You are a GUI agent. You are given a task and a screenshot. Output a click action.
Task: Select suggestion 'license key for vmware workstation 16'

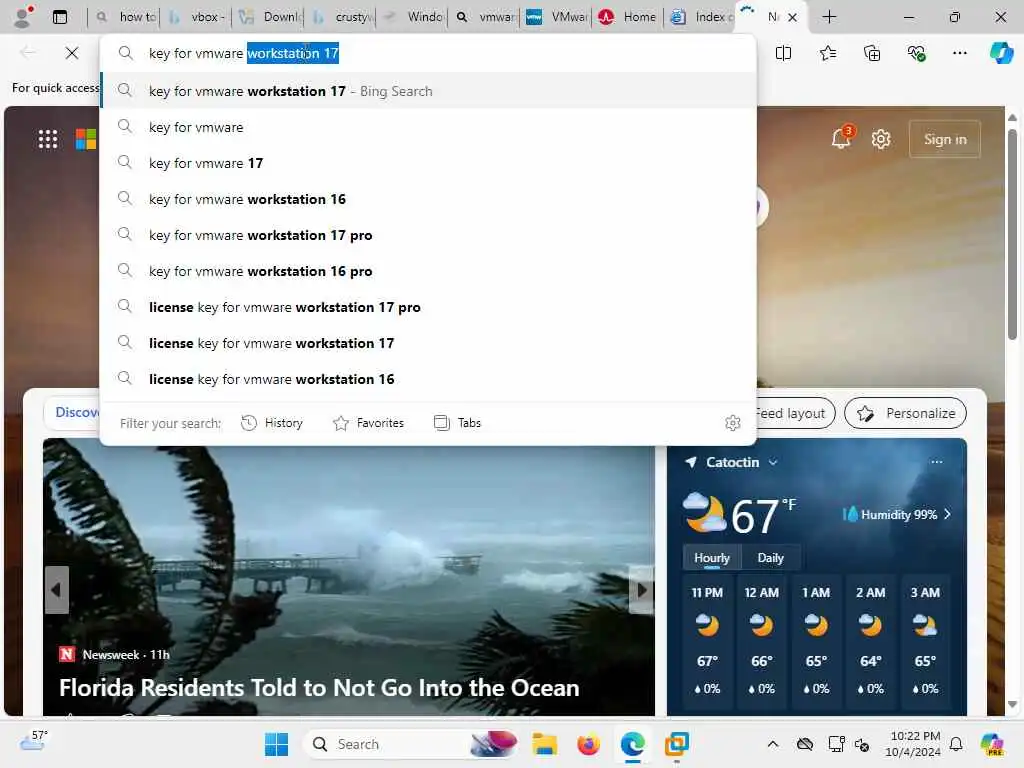[x=429, y=379]
